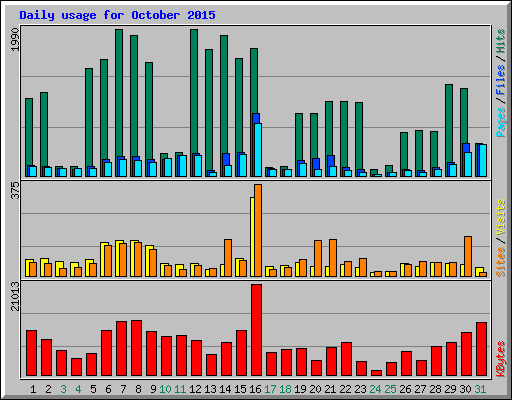Select the orange visits bar for day 8

tap(138, 260)
